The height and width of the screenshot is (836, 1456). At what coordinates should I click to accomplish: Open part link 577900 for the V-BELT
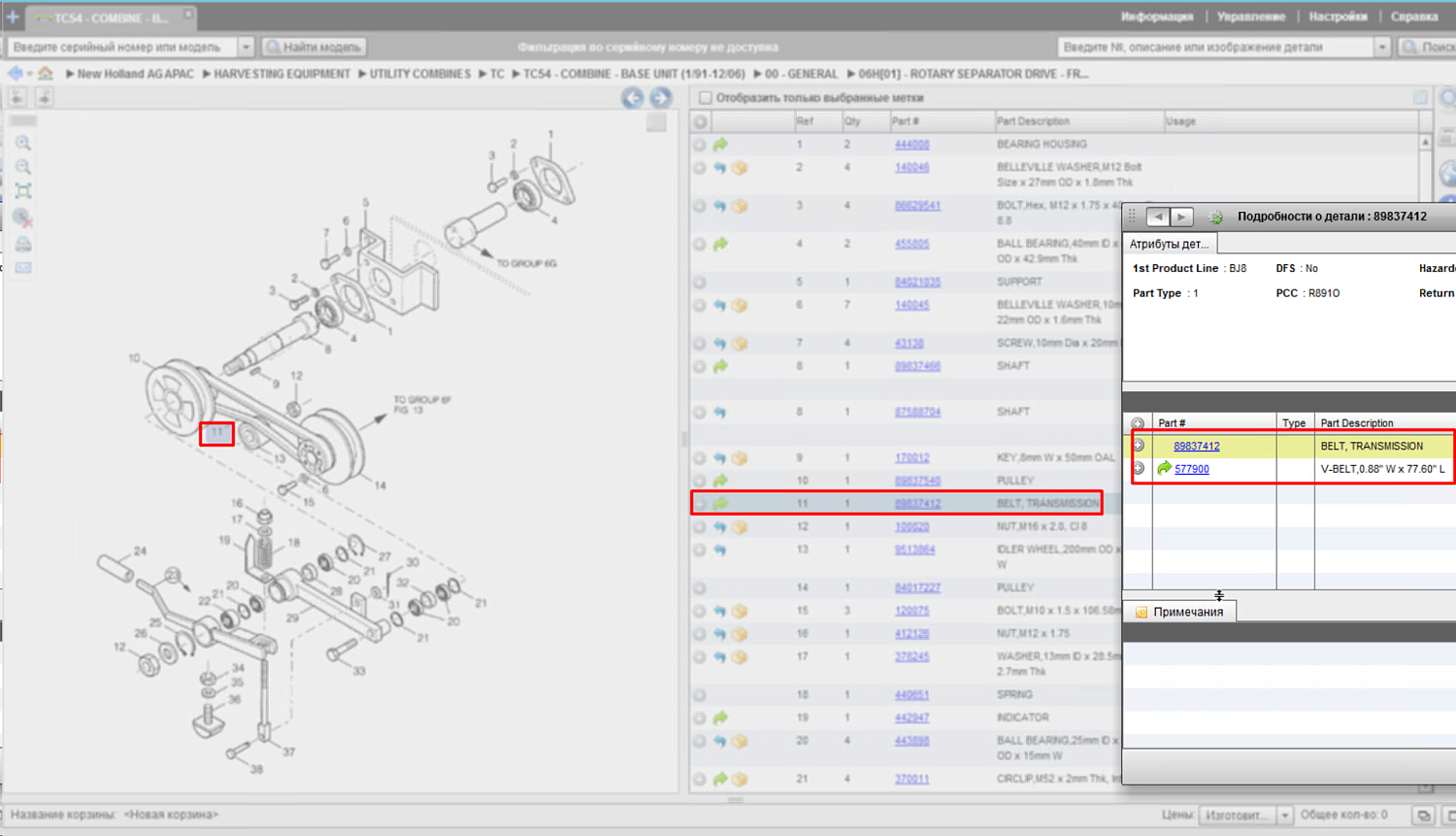1192,469
